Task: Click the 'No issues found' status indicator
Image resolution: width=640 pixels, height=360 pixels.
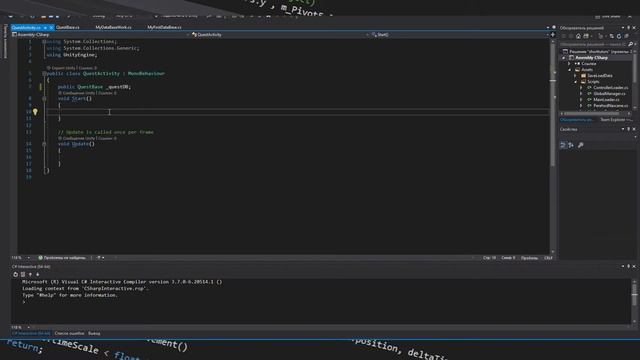Action: click(x=62, y=258)
